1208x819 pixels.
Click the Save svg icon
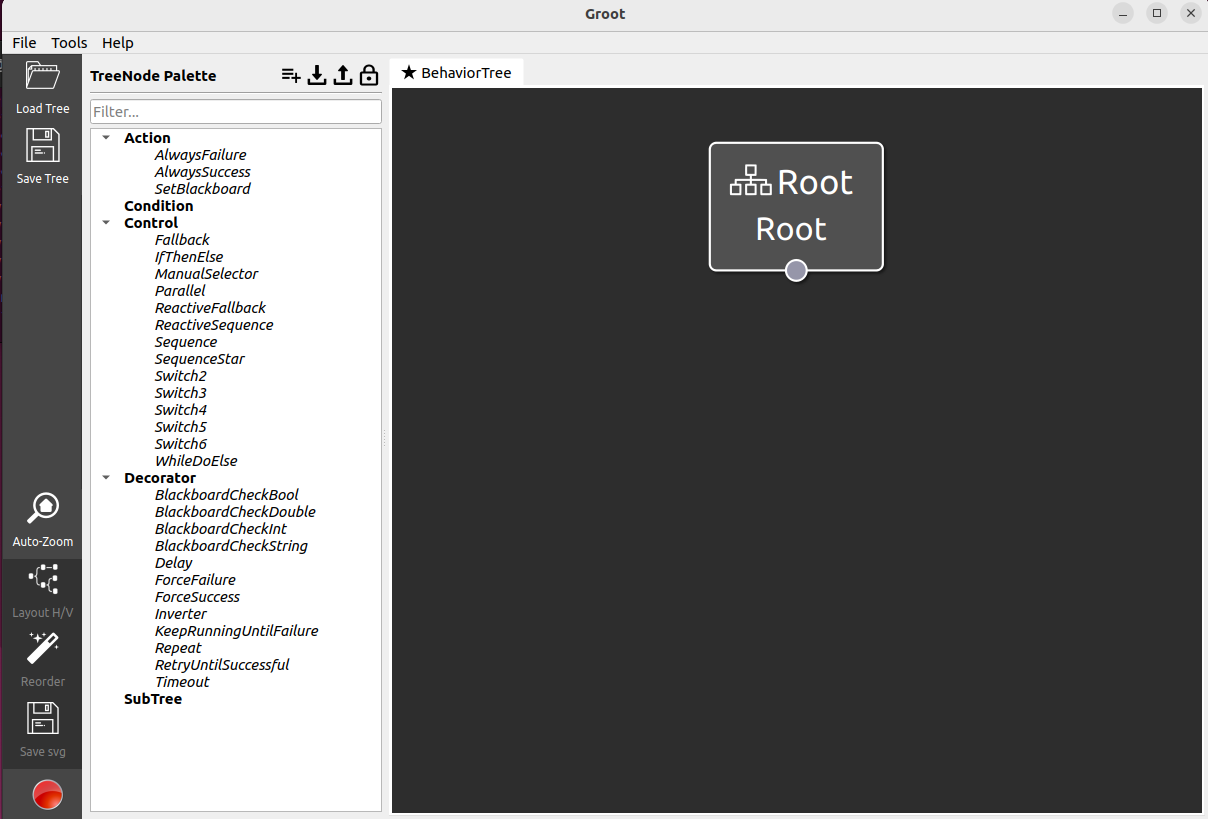click(43, 718)
